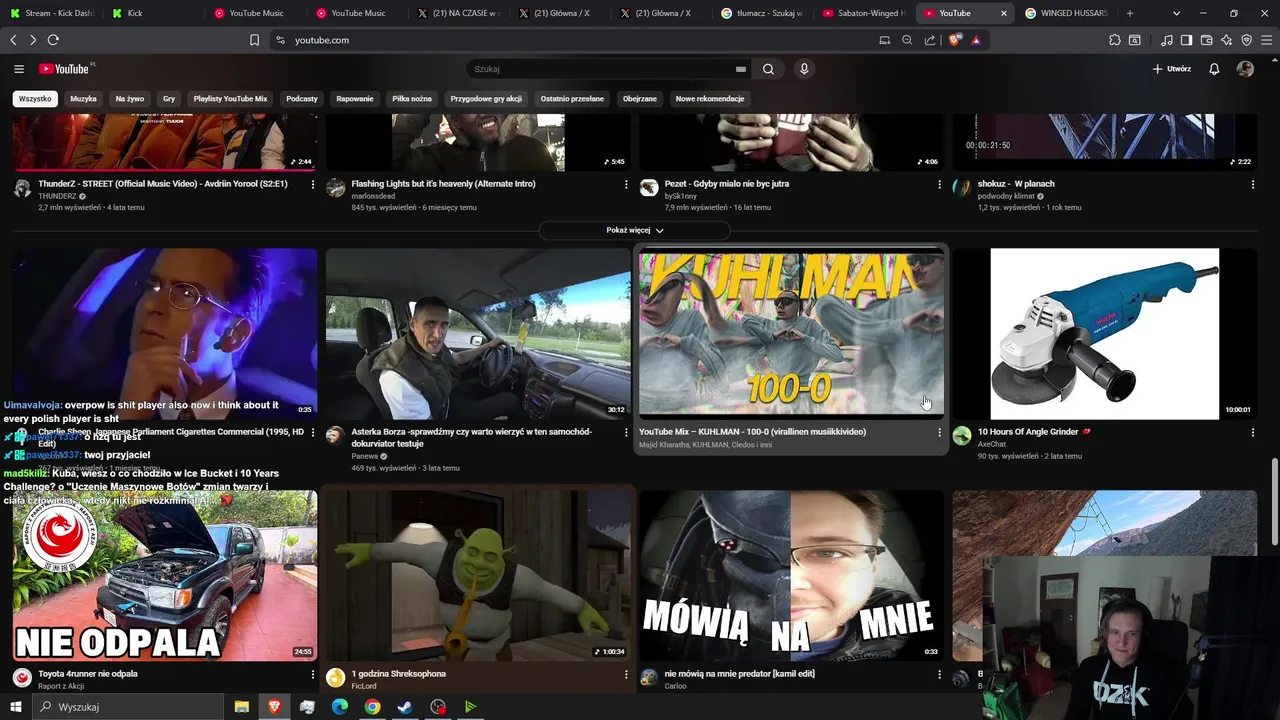Open Brave Leo AI sparkle icon
Image resolution: width=1280 pixels, height=720 pixels.
pos(1226,40)
